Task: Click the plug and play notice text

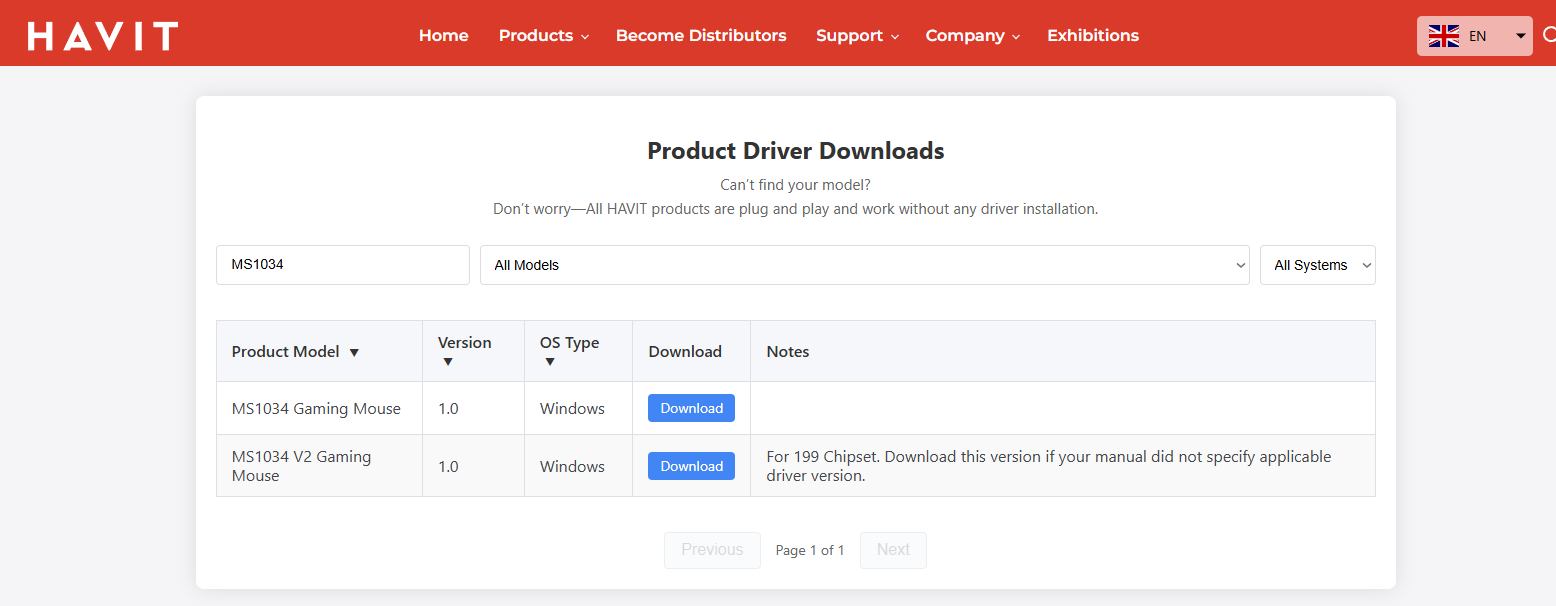Action: point(796,210)
